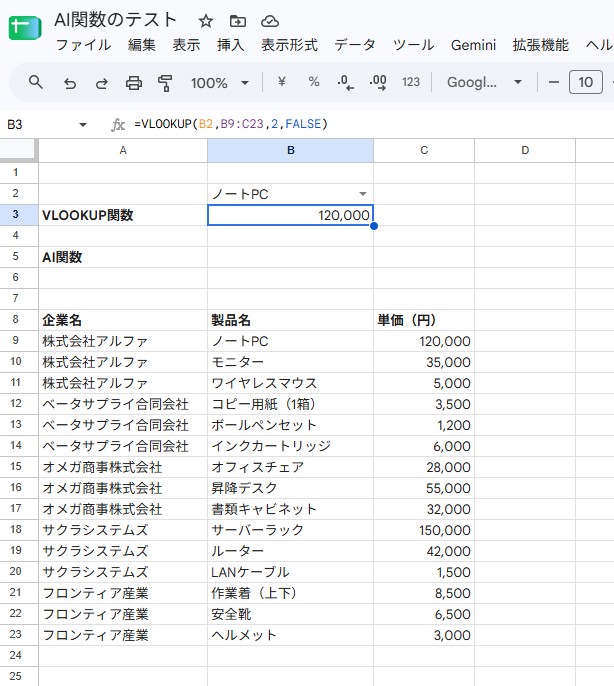Click the move to folder icon
The image size is (614, 686).
(x=238, y=21)
